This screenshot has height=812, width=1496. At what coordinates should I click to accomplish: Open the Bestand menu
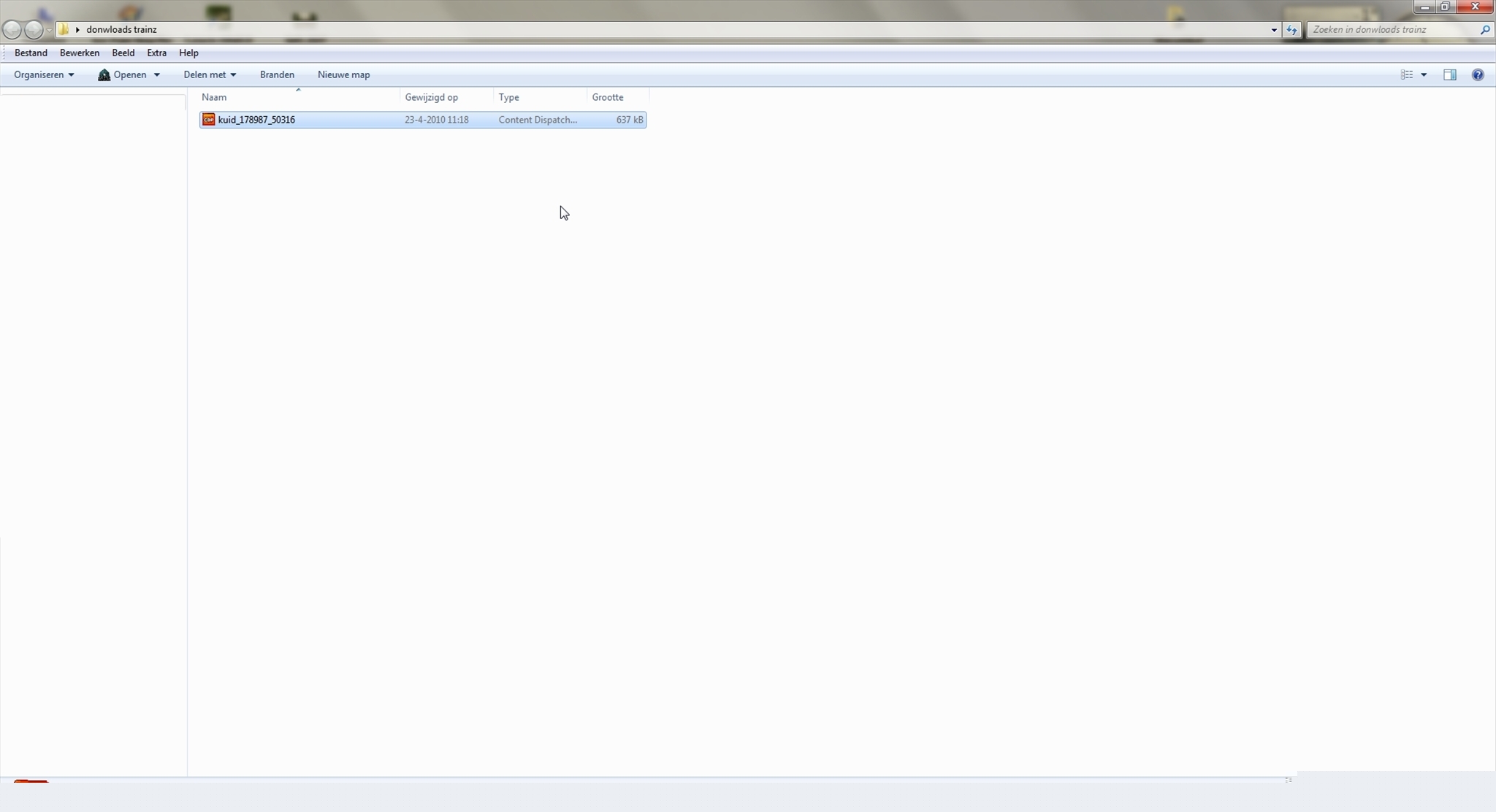click(x=31, y=53)
